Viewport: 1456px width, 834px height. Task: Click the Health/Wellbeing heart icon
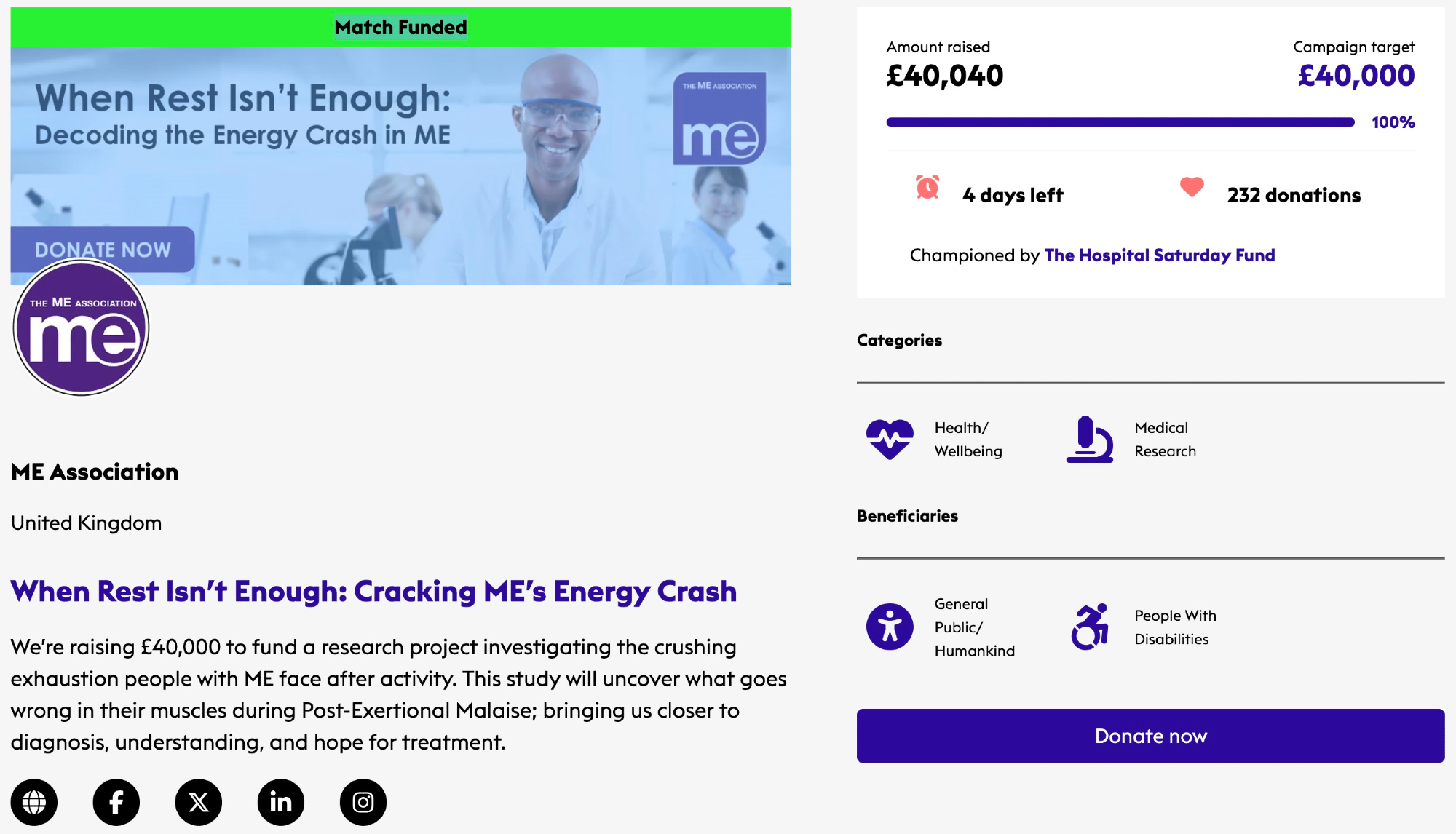click(890, 439)
